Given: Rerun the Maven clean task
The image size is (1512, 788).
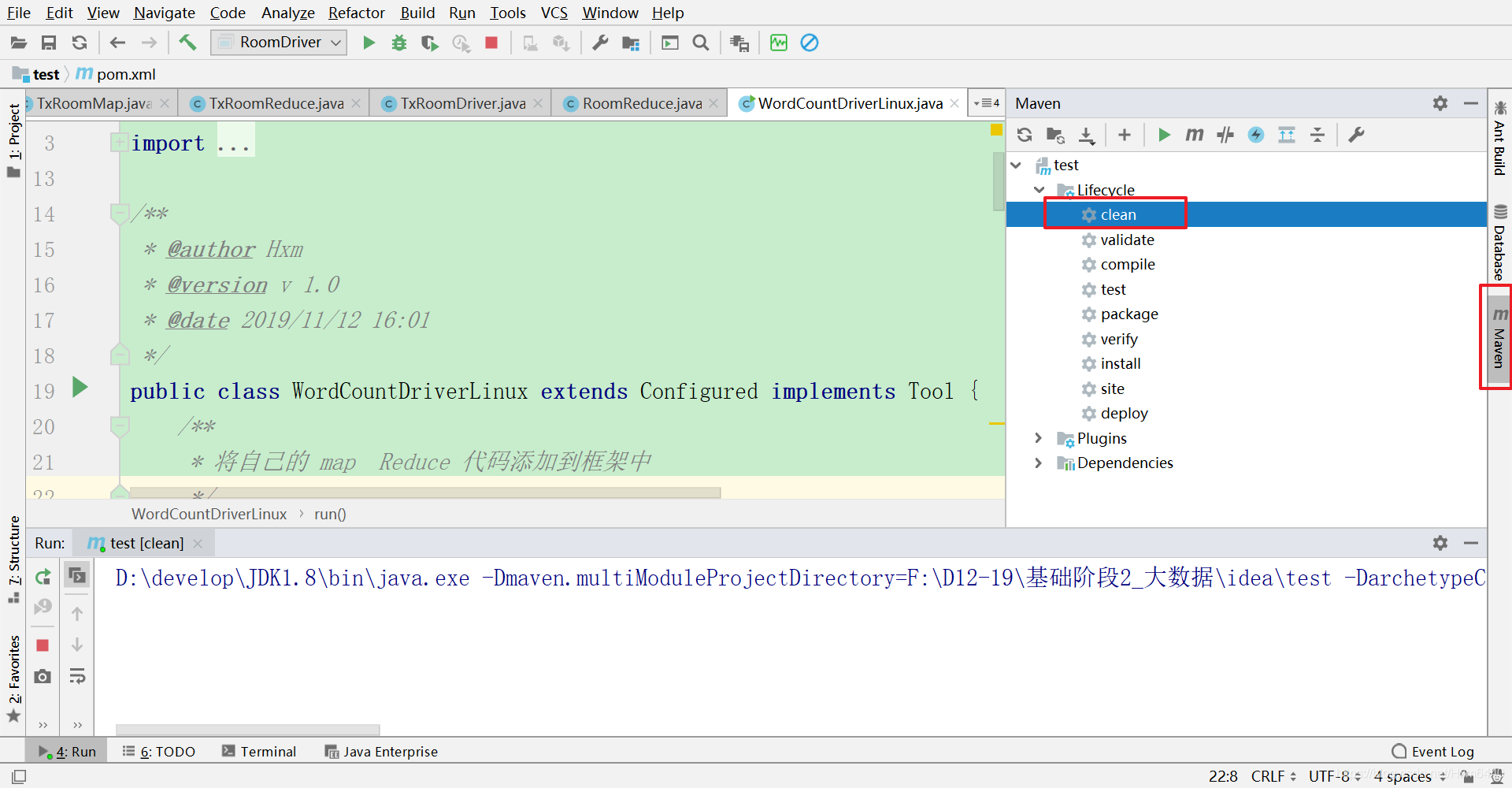Looking at the screenshot, I should click(x=43, y=577).
